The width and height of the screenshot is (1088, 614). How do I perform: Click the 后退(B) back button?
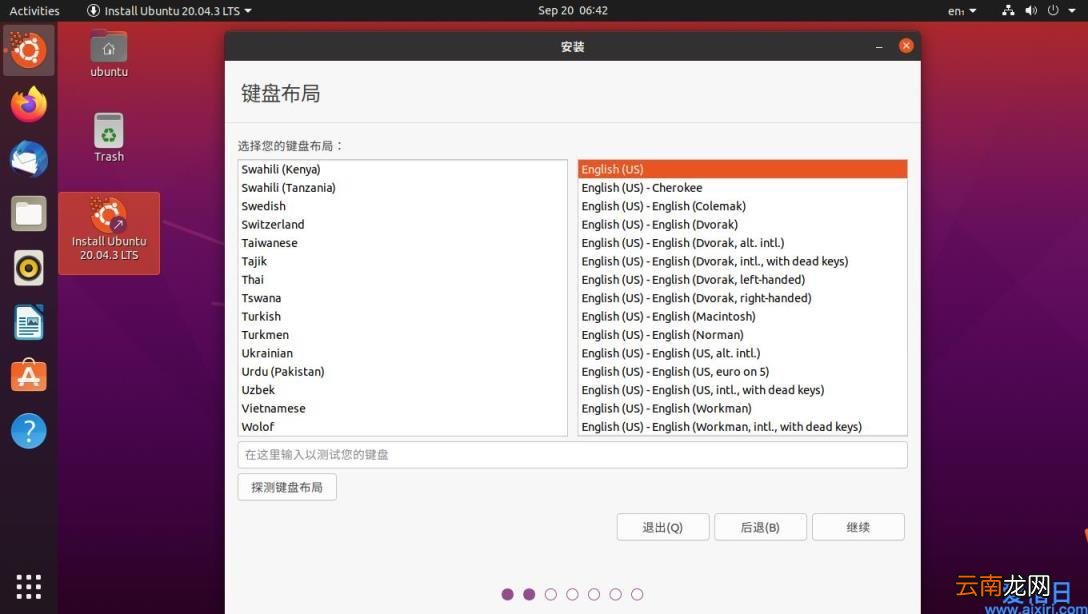[x=760, y=527]
